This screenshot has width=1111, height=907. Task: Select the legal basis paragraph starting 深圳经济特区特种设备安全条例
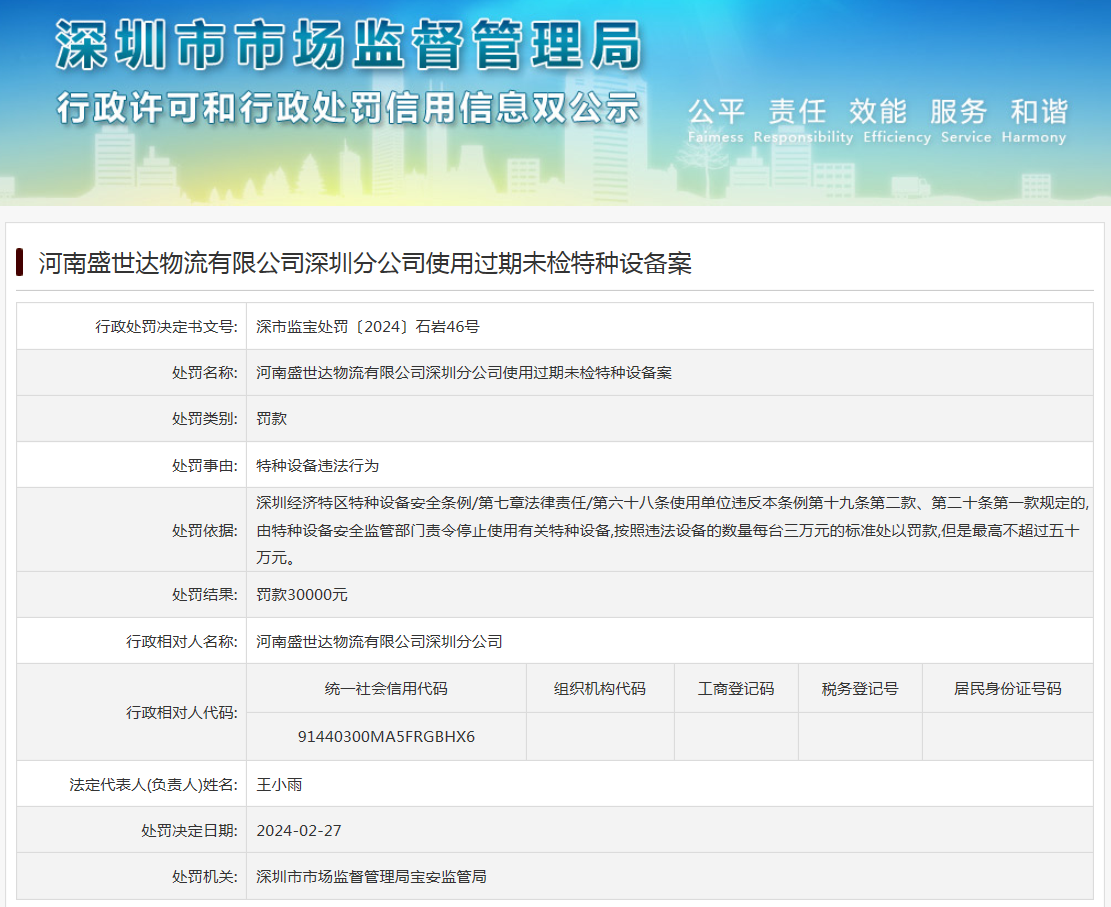point(672,530)
